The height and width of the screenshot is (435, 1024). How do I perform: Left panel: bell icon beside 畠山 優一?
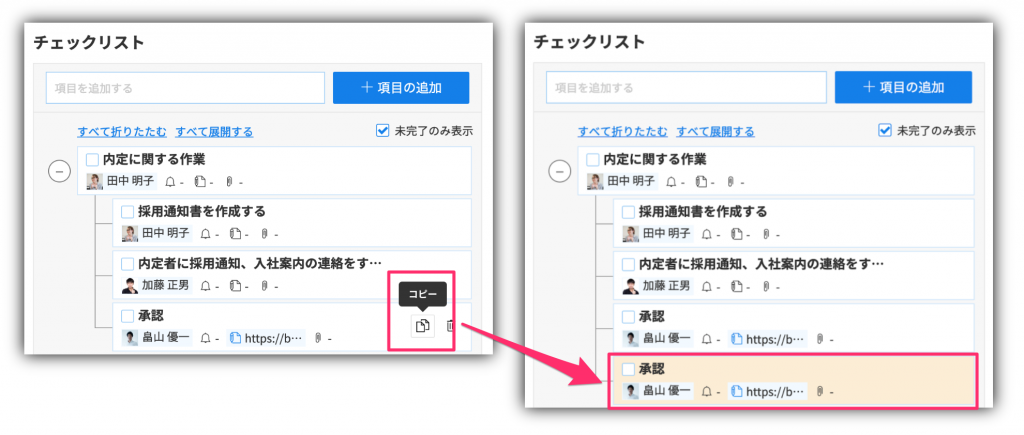[206, 338]
